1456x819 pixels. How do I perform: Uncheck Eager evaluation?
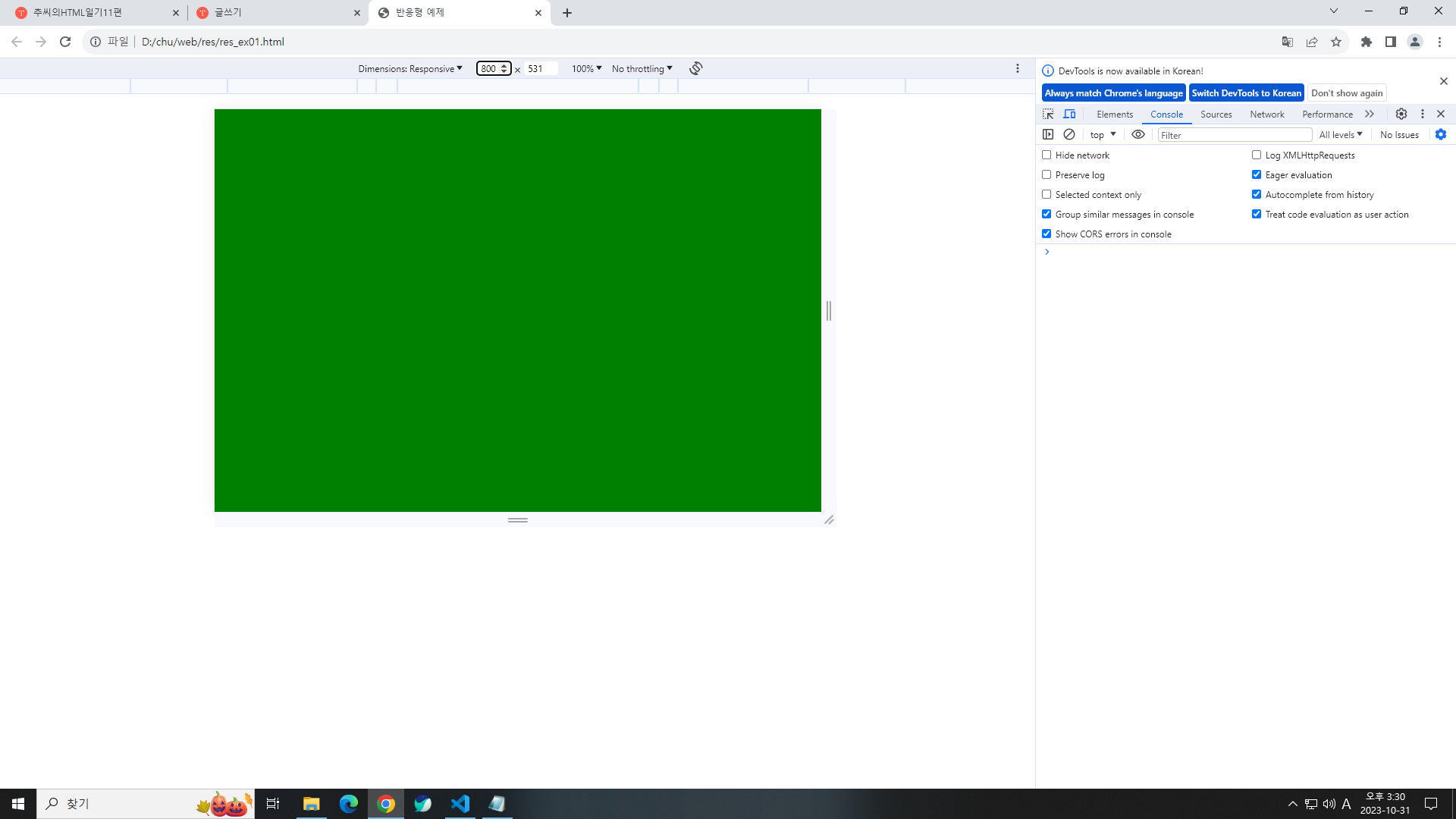[x=1257, y=174]
